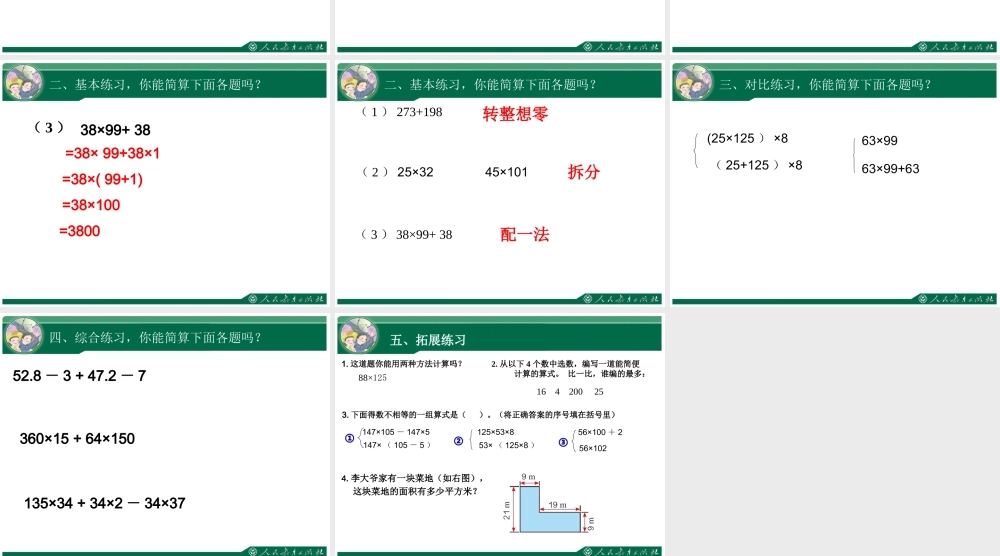Click the text '=38× 99+38×1'

[x=112, y=153]
